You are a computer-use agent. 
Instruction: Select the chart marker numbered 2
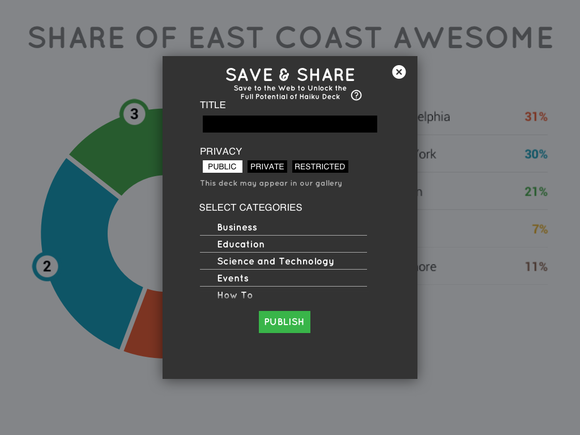coord(47,266)
